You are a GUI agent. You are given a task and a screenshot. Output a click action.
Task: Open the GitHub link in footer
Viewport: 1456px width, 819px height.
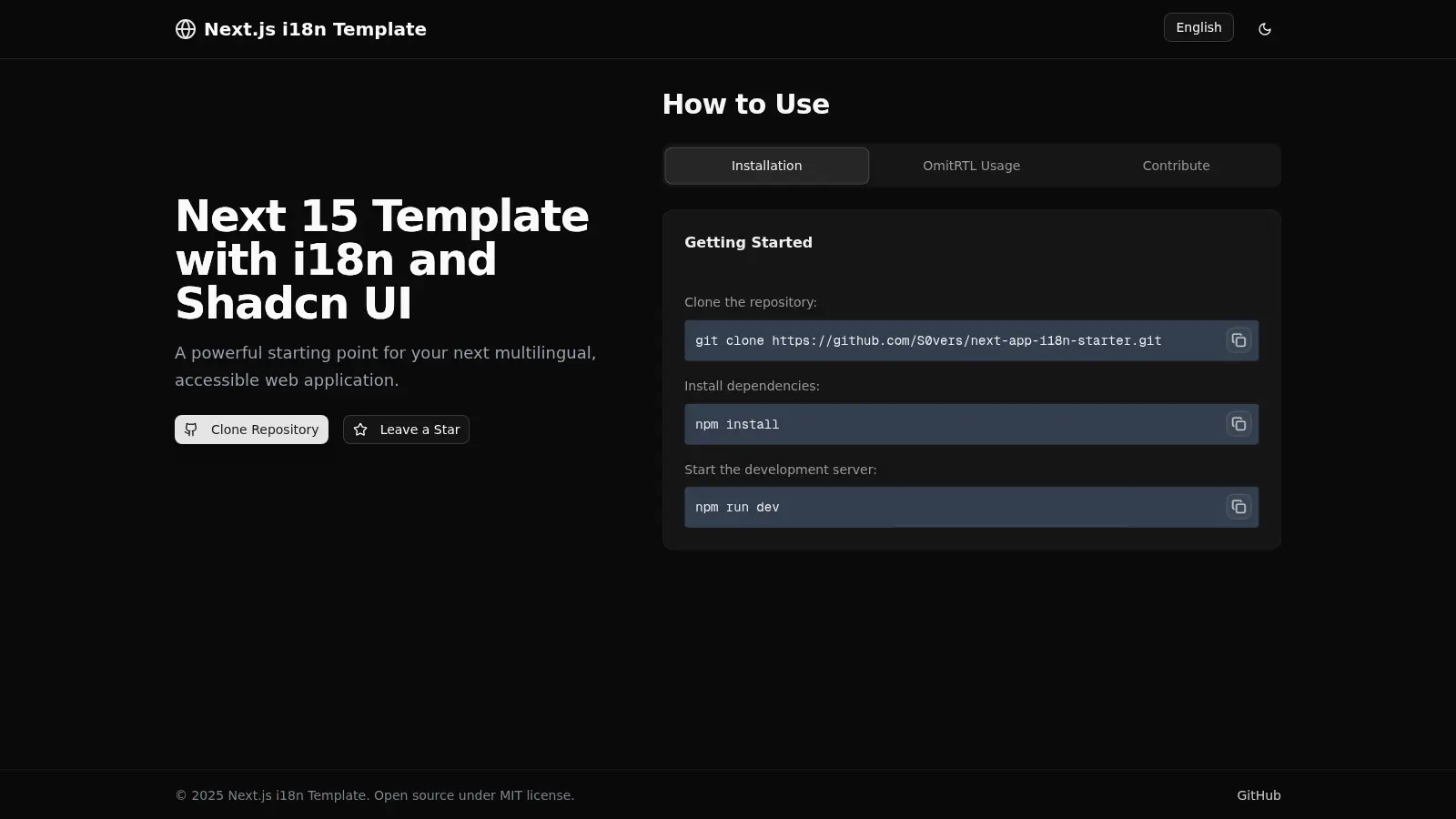click(x=1259, y=795)
